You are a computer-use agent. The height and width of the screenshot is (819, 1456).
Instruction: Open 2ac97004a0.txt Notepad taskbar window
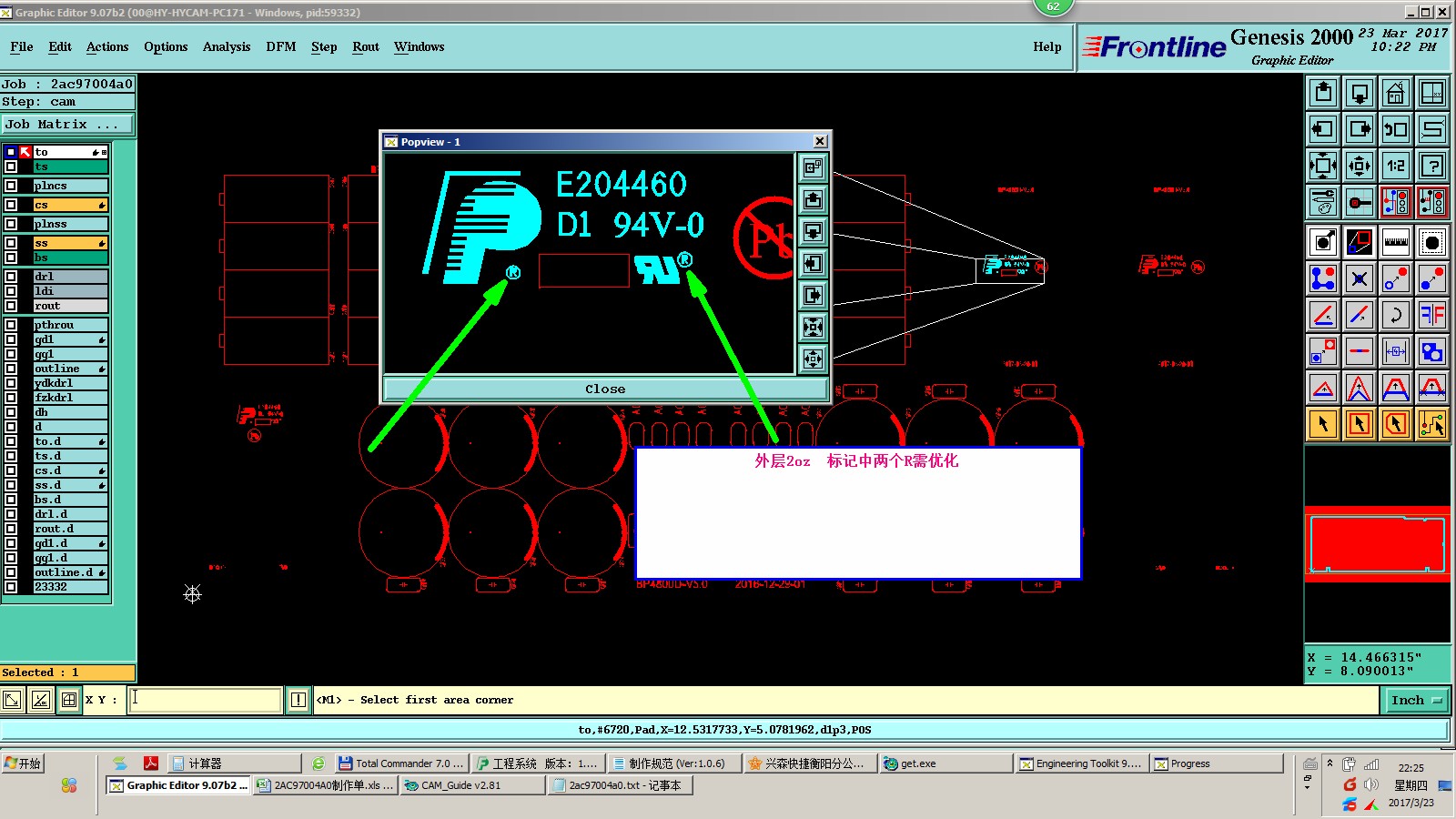coord(622,785)
